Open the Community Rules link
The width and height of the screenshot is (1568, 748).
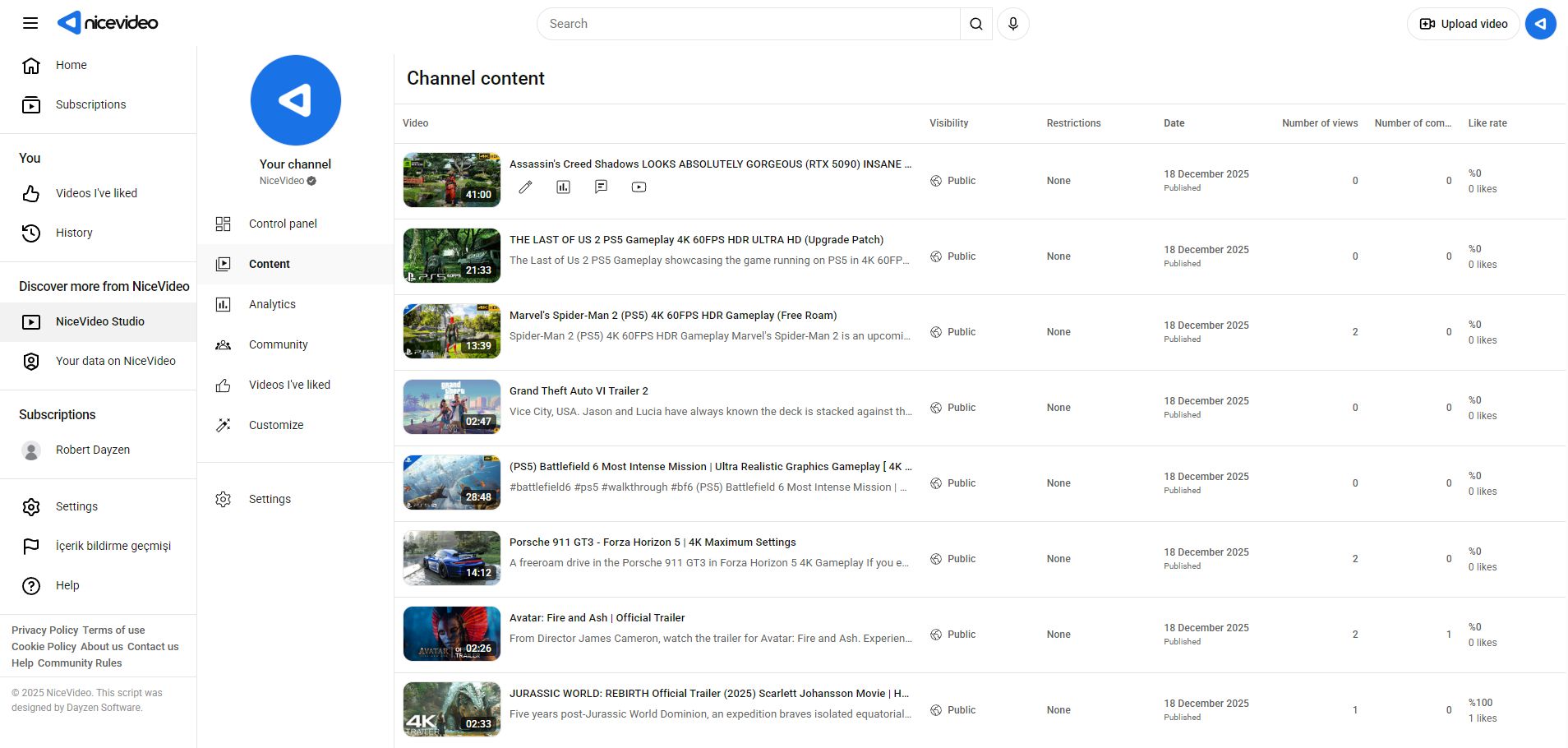click(80, 663)
